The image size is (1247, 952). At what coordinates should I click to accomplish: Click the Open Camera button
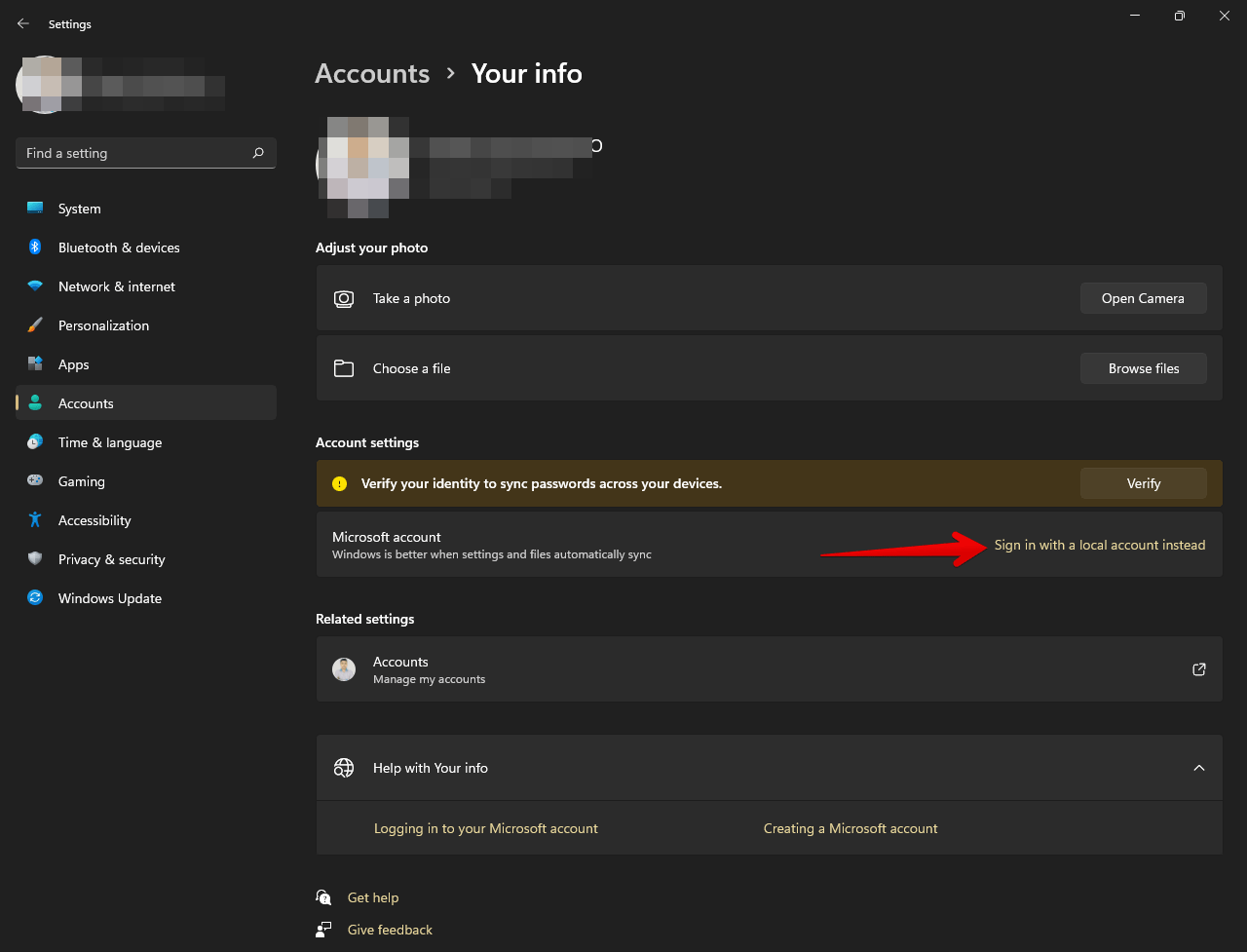coord(1144,298)
